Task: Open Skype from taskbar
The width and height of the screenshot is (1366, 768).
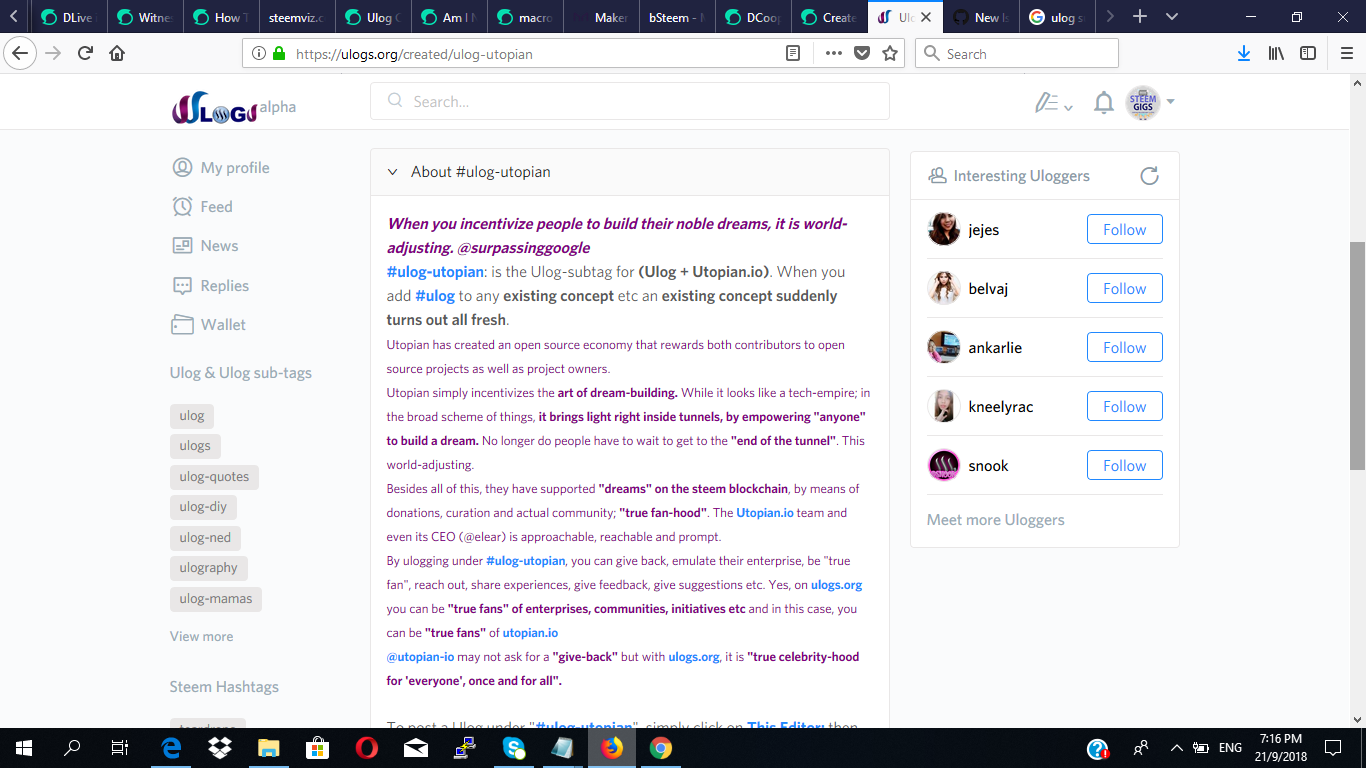Action: click(x=514, y=747)
